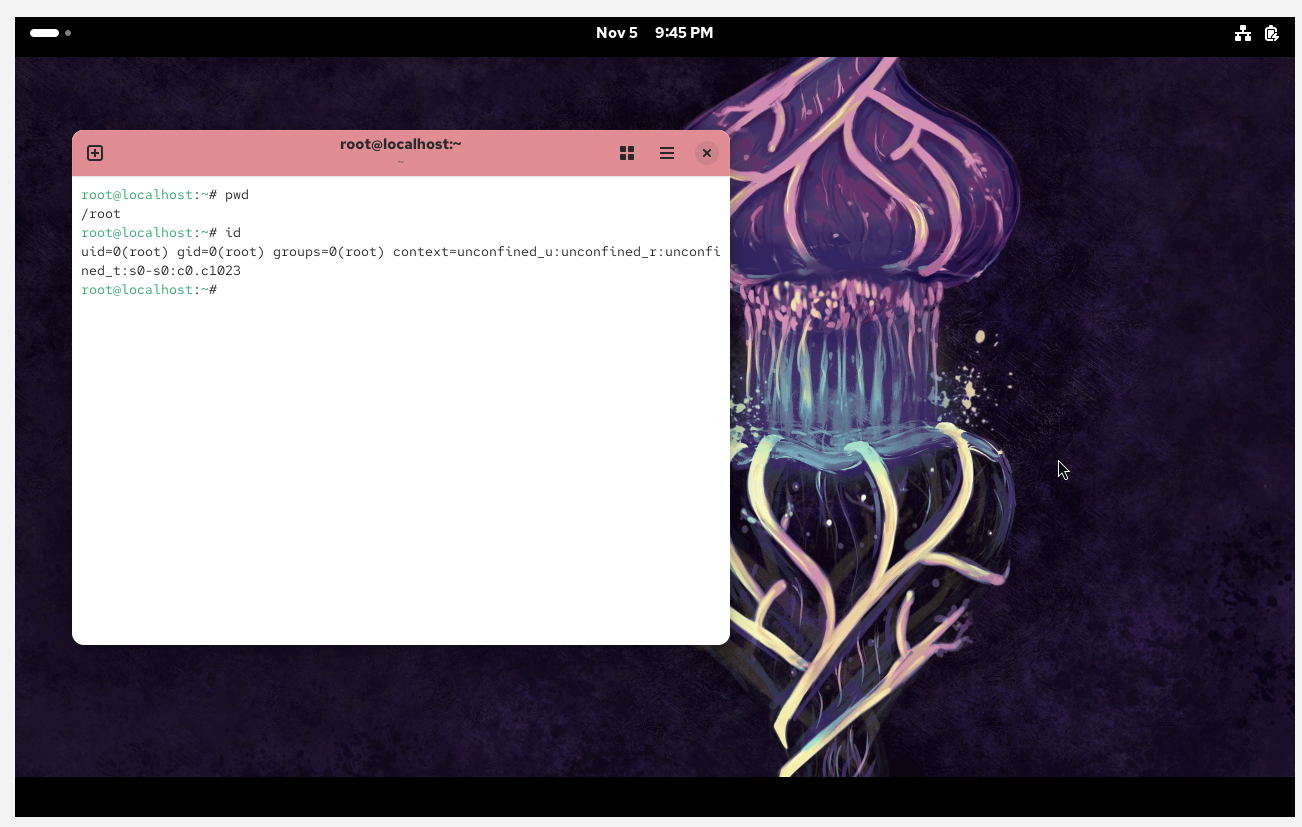Click the ned_t:s0-s0:c0.c1023 output line
The height and width of the screenshot is (827, 1302).
click(x=161, y=271)
